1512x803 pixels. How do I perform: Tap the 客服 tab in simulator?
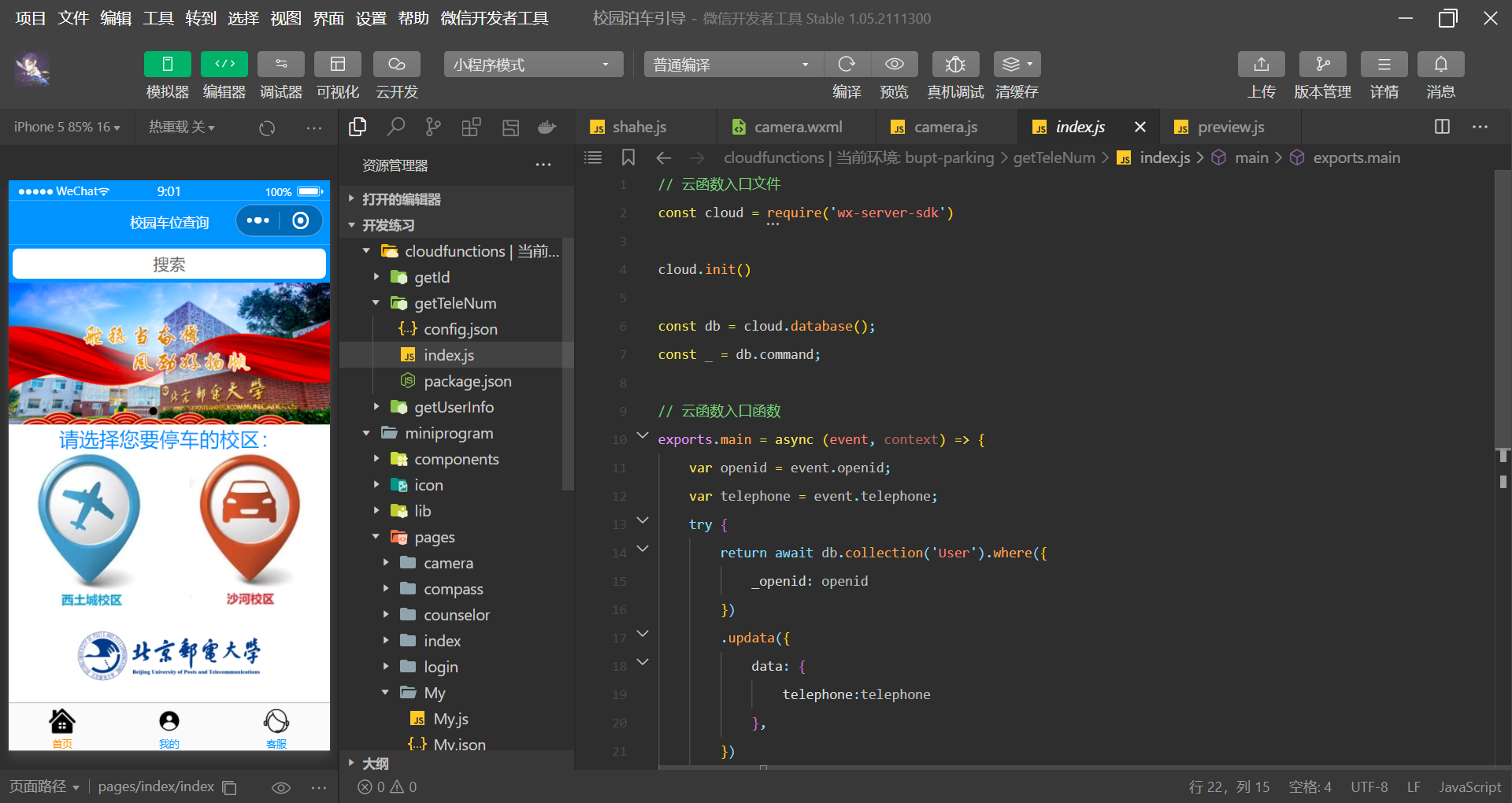[x=276, y=727]
